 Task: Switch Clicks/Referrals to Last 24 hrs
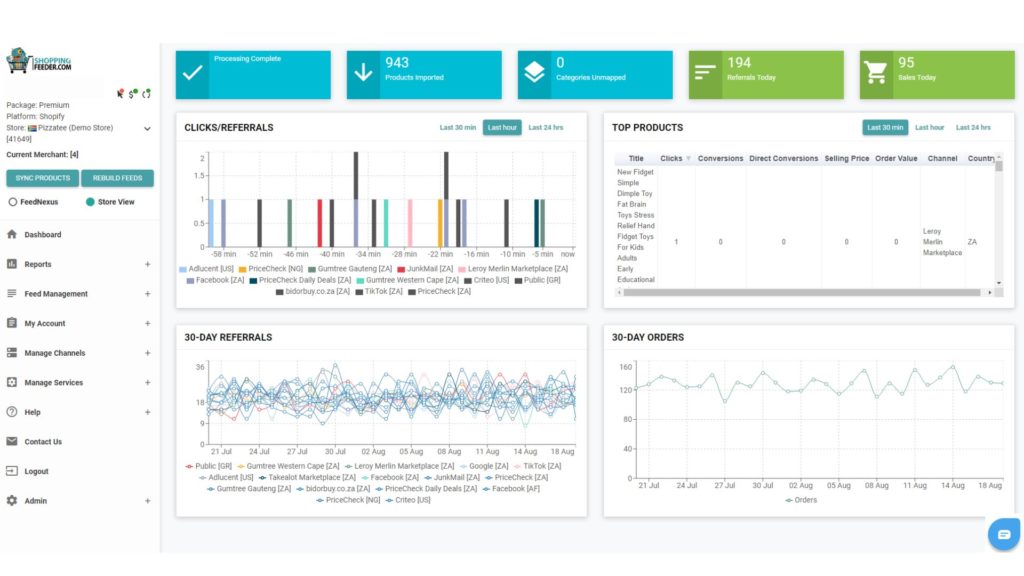545,127
